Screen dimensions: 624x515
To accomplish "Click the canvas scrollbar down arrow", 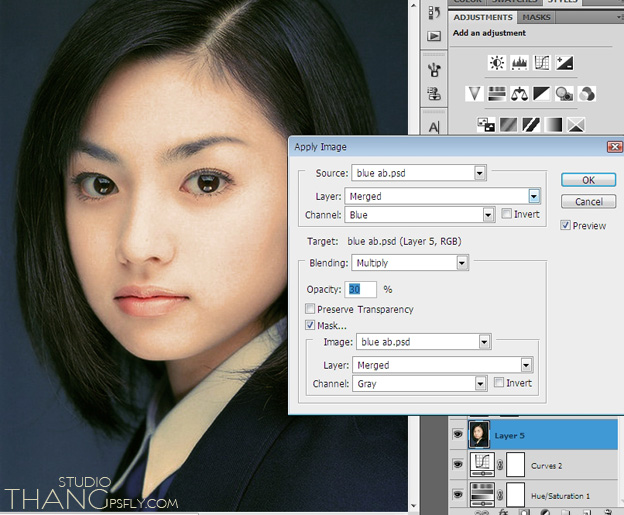I will [x=413, y=506].
